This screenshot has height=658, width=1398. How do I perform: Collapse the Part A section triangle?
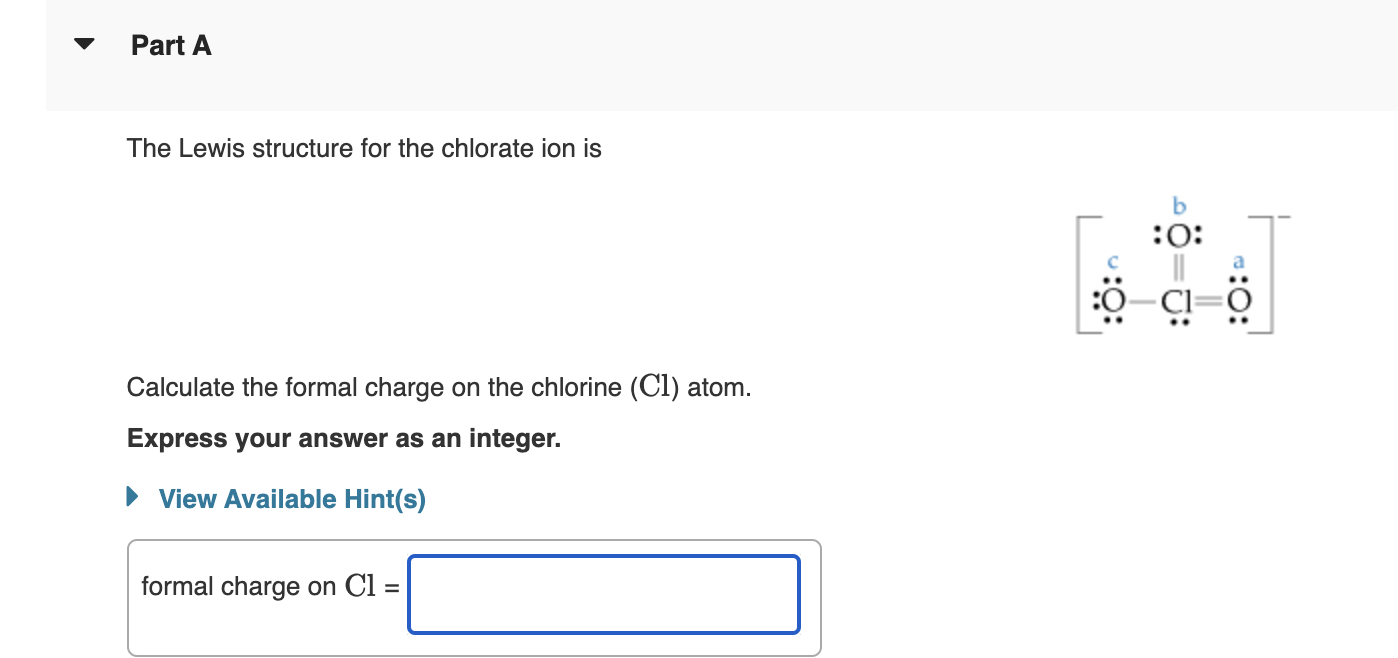point(86,42)
